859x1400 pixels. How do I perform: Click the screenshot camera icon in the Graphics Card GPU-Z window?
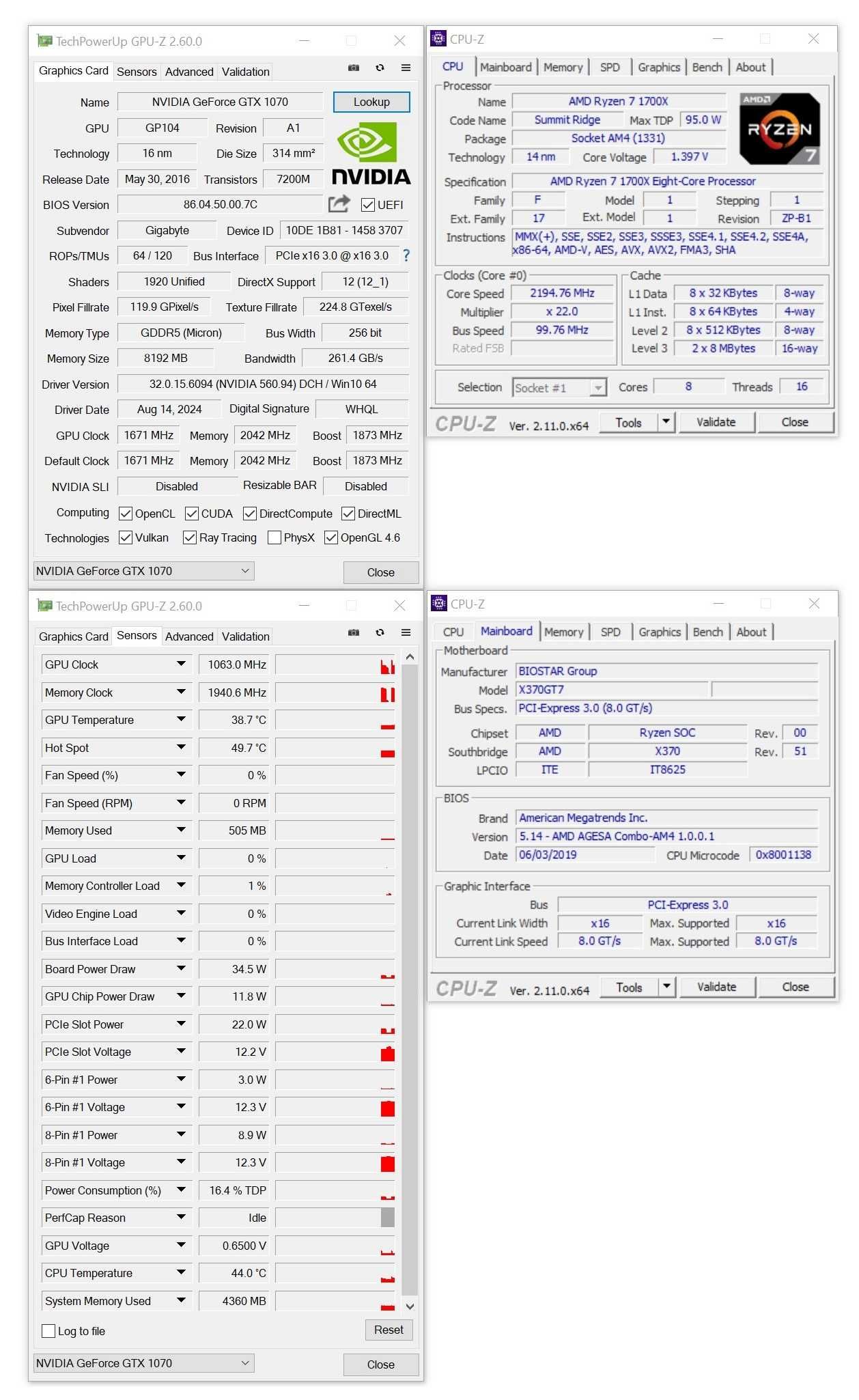(354, 68)
